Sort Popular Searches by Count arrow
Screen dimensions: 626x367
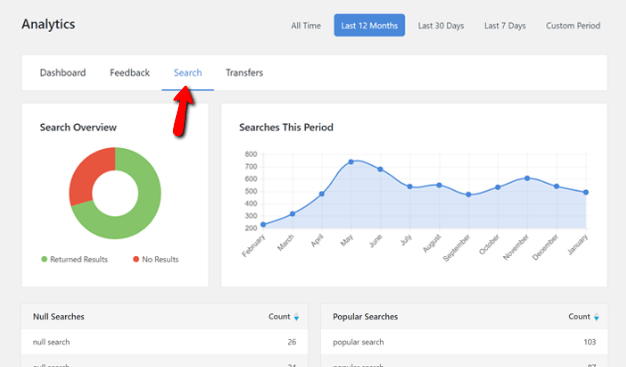[x=596, y=317]
